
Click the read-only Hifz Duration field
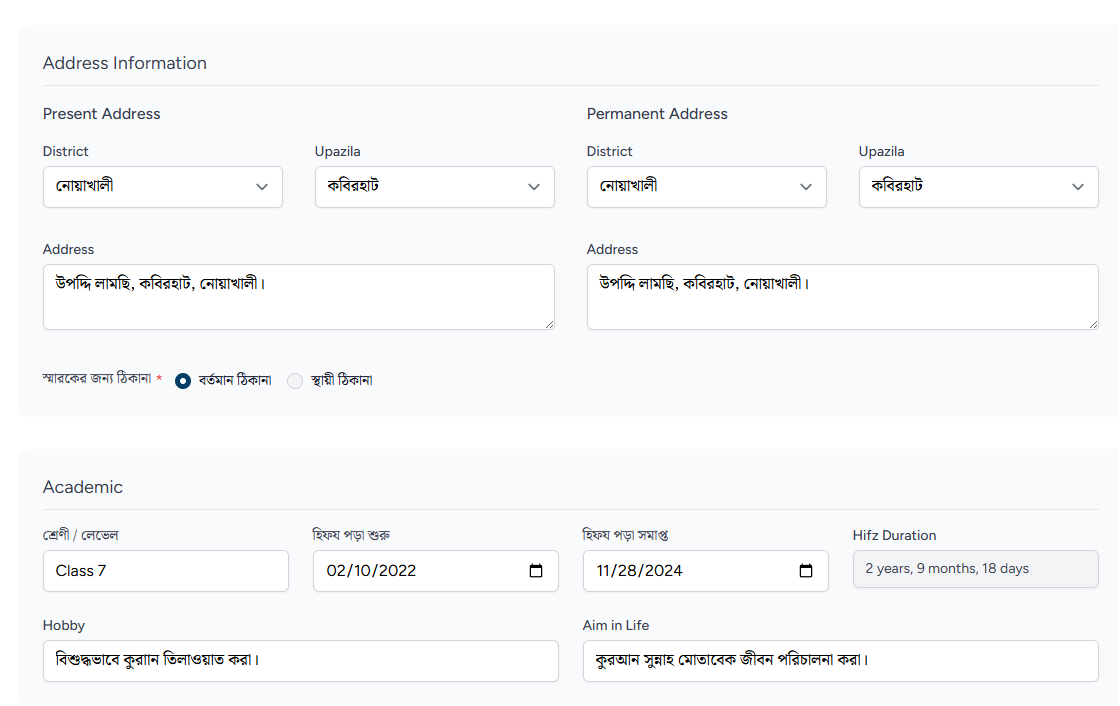pyautogui.click(x=975, y=569)
